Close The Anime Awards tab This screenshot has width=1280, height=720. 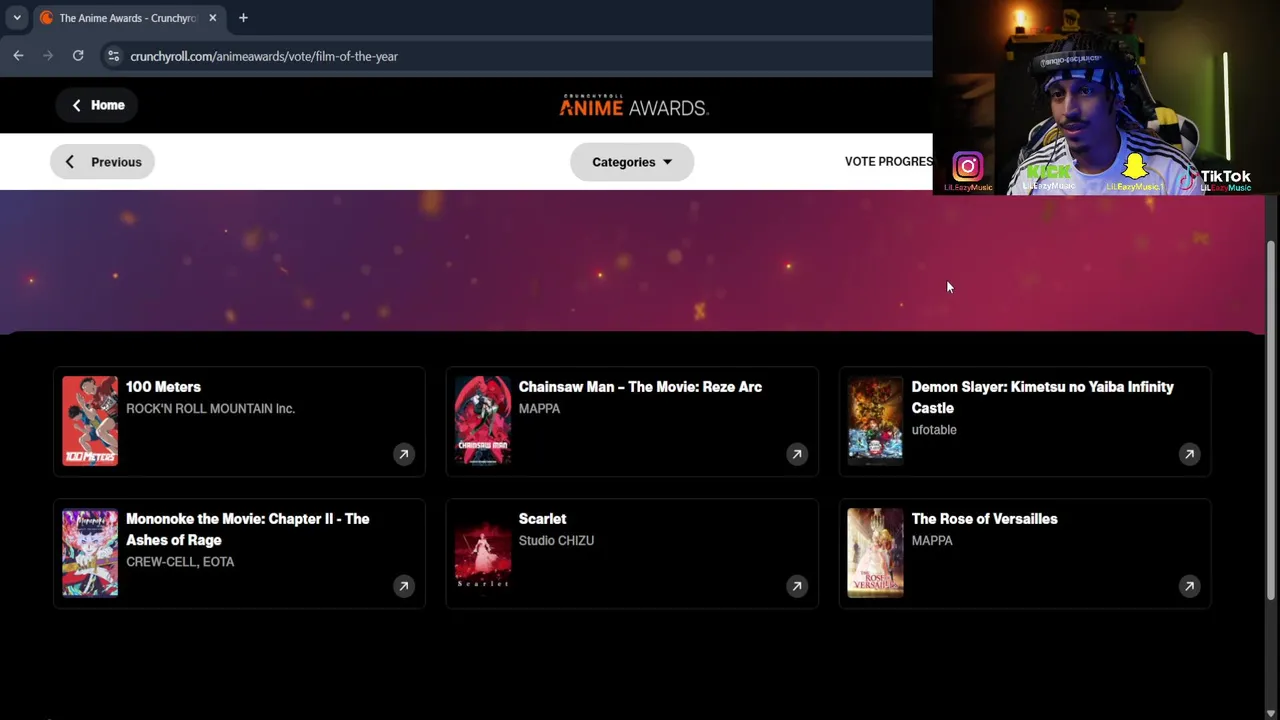click(x=212, y=18)
